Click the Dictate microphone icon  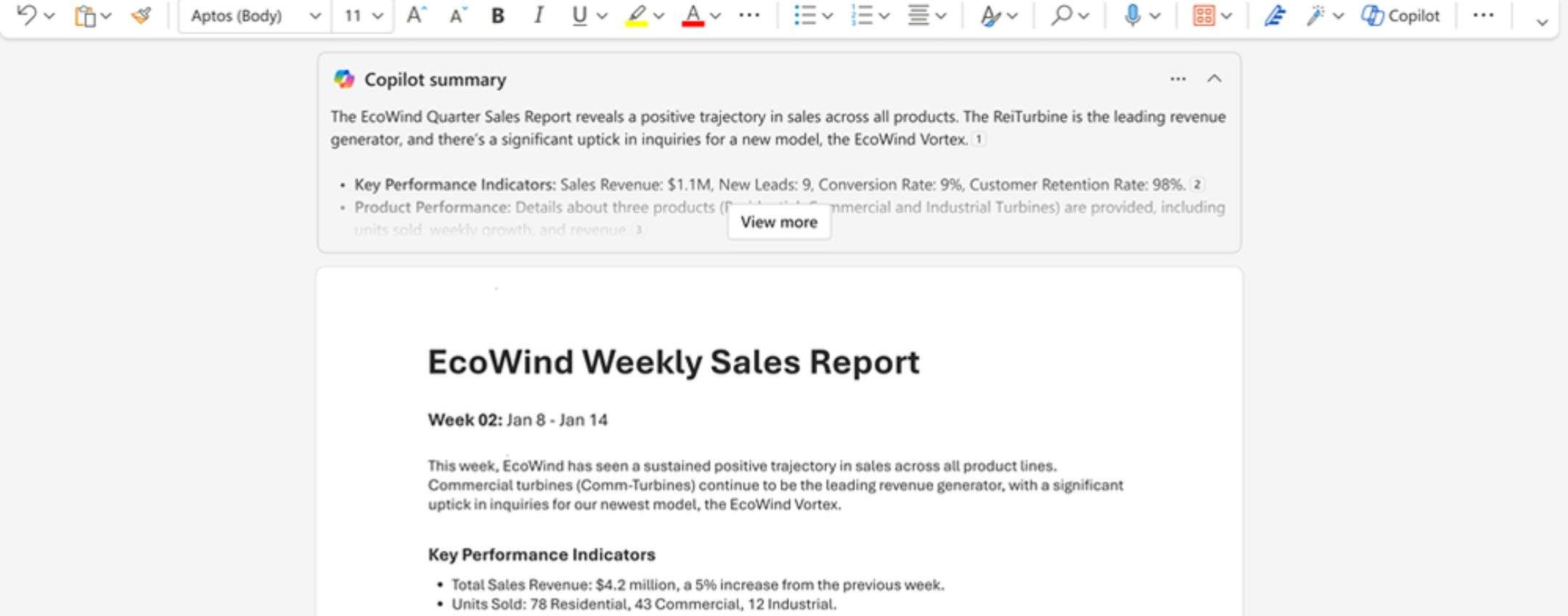(x=1131, y=15)
